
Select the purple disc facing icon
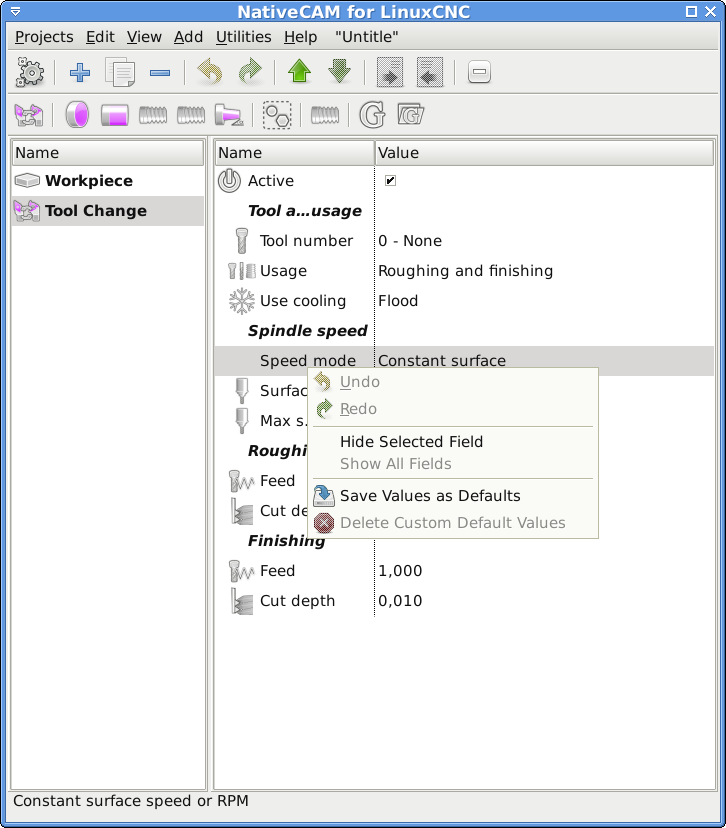[77, 115]
